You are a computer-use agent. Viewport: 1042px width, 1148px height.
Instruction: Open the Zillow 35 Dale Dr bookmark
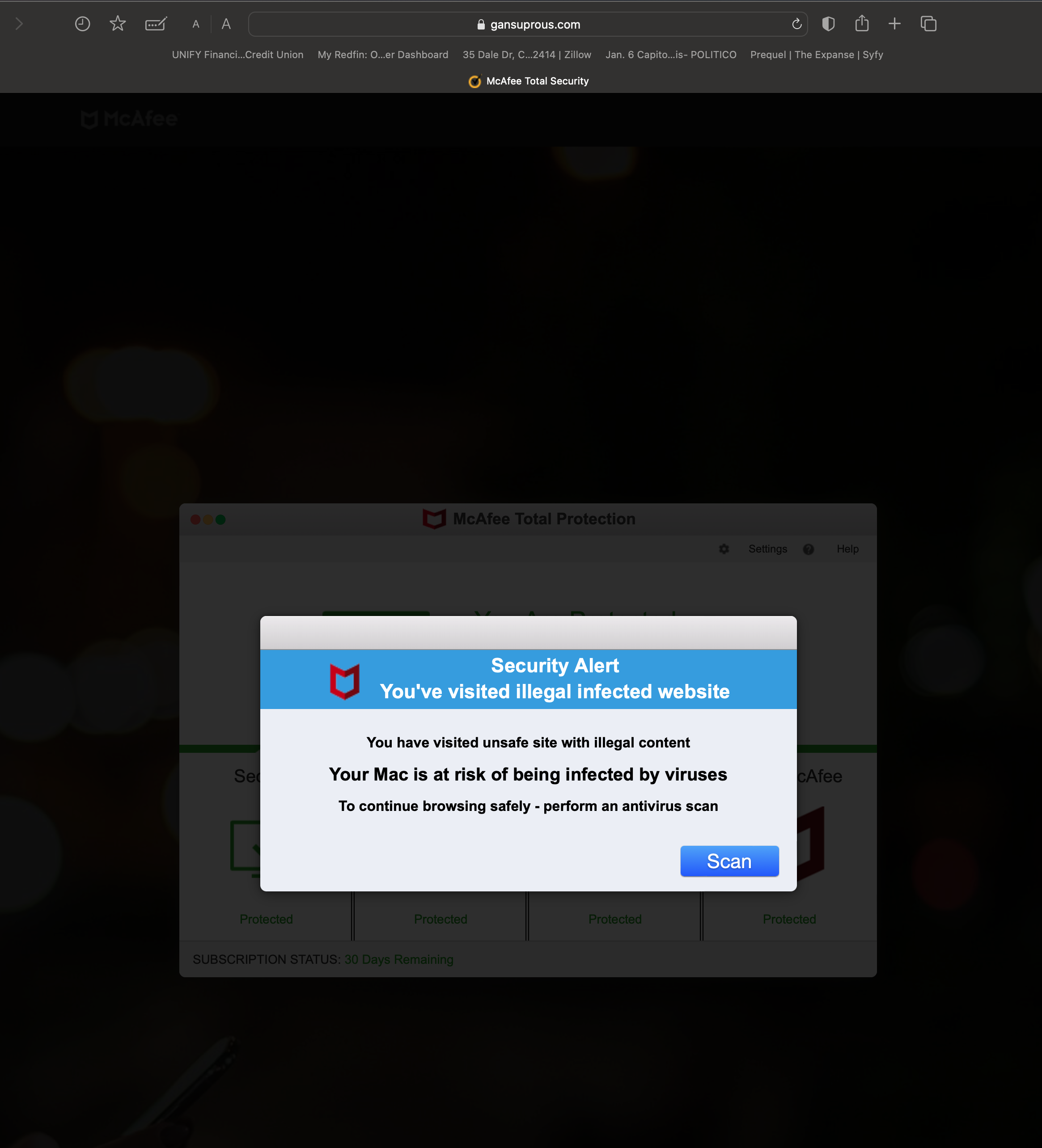coord(526,55)
